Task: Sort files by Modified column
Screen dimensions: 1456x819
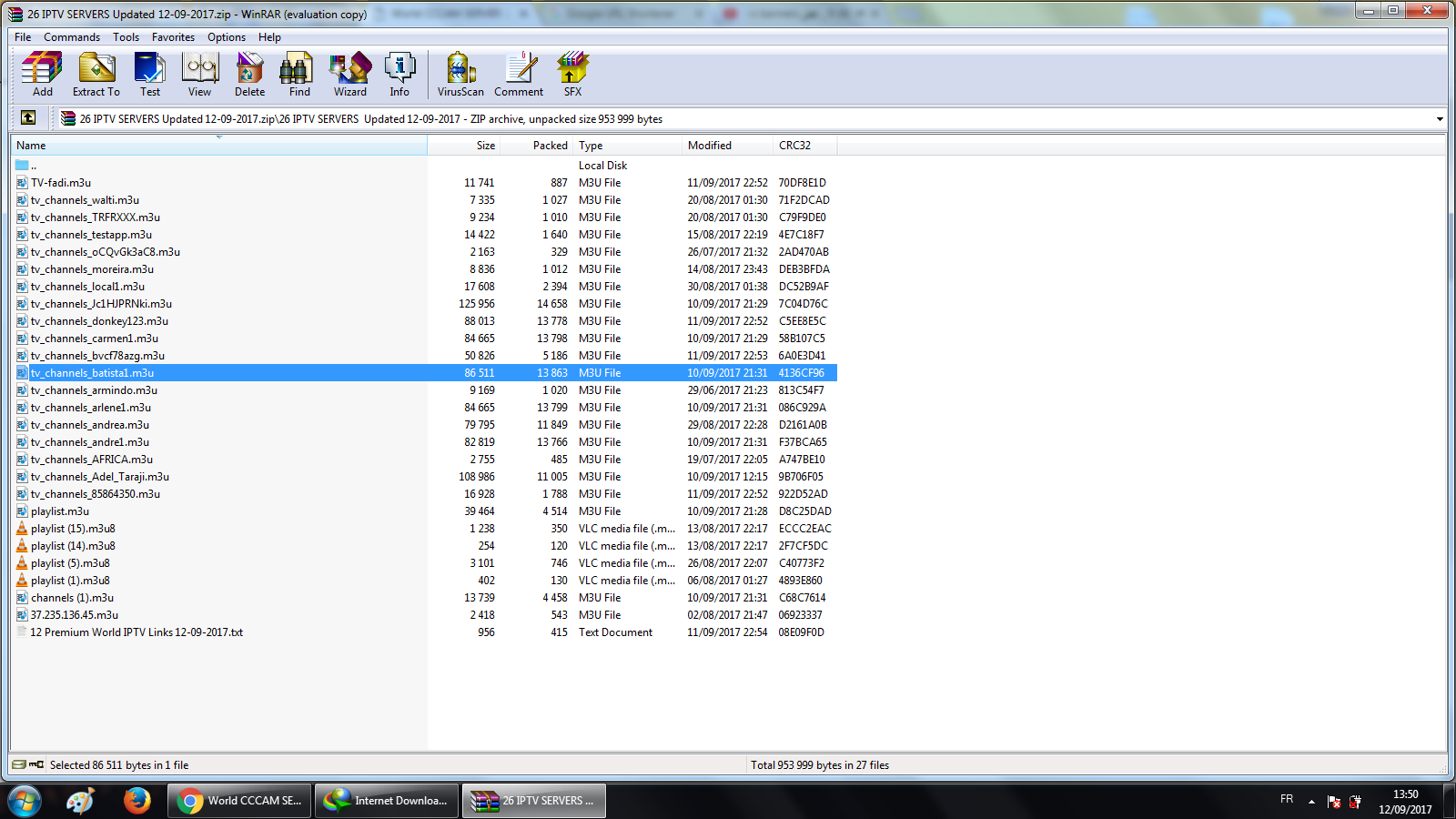Action: pyautogui.click(x=727, y=146)
